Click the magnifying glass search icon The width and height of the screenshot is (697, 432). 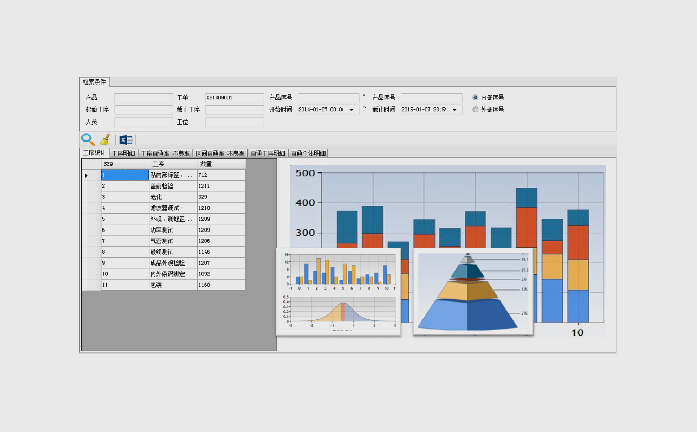pyautogui.click(x=88, y=140)
